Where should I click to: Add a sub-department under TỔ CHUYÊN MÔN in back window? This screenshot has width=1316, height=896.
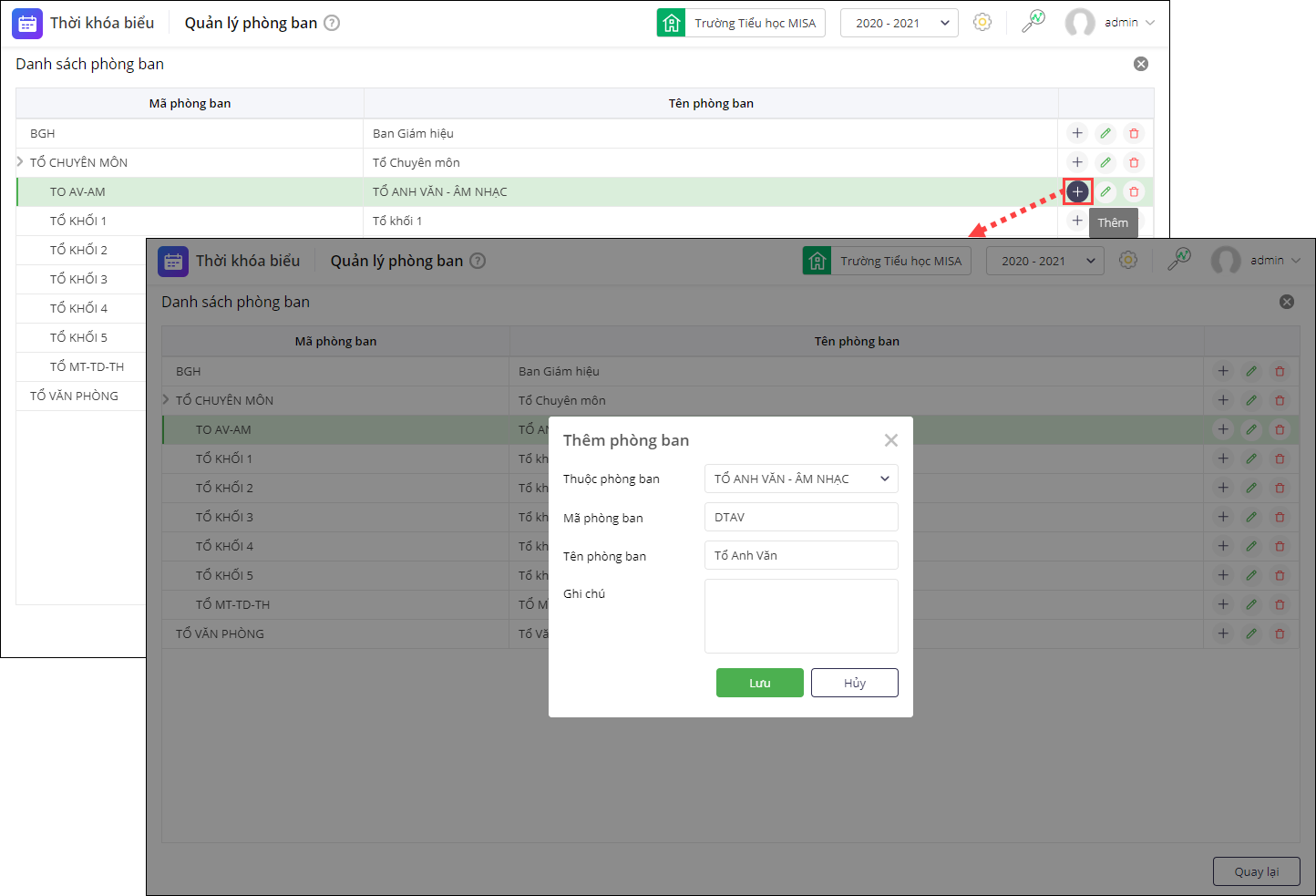[x=1077, y=162]
